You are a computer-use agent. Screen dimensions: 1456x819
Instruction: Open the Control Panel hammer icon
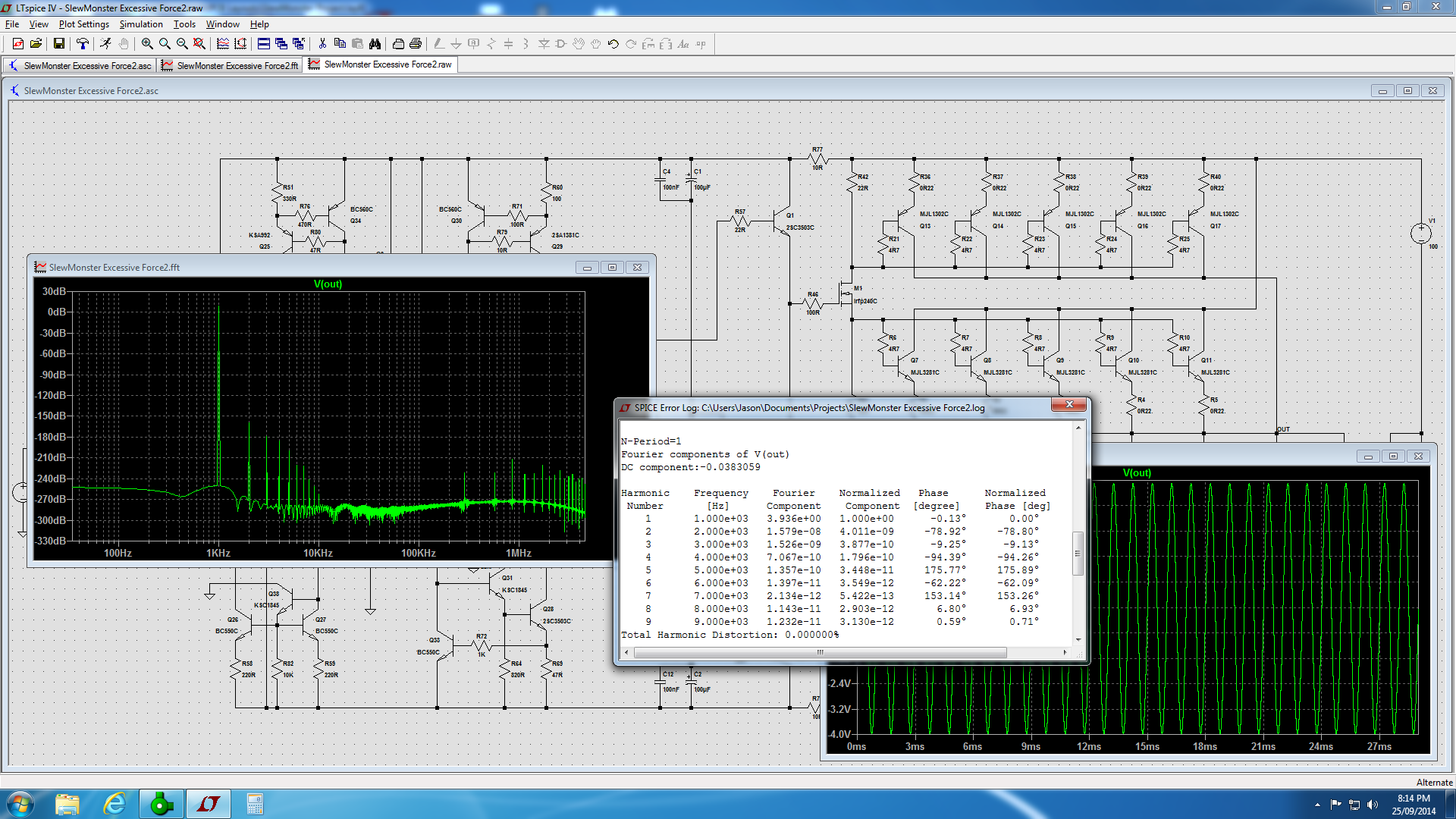[x=82, y=44]
